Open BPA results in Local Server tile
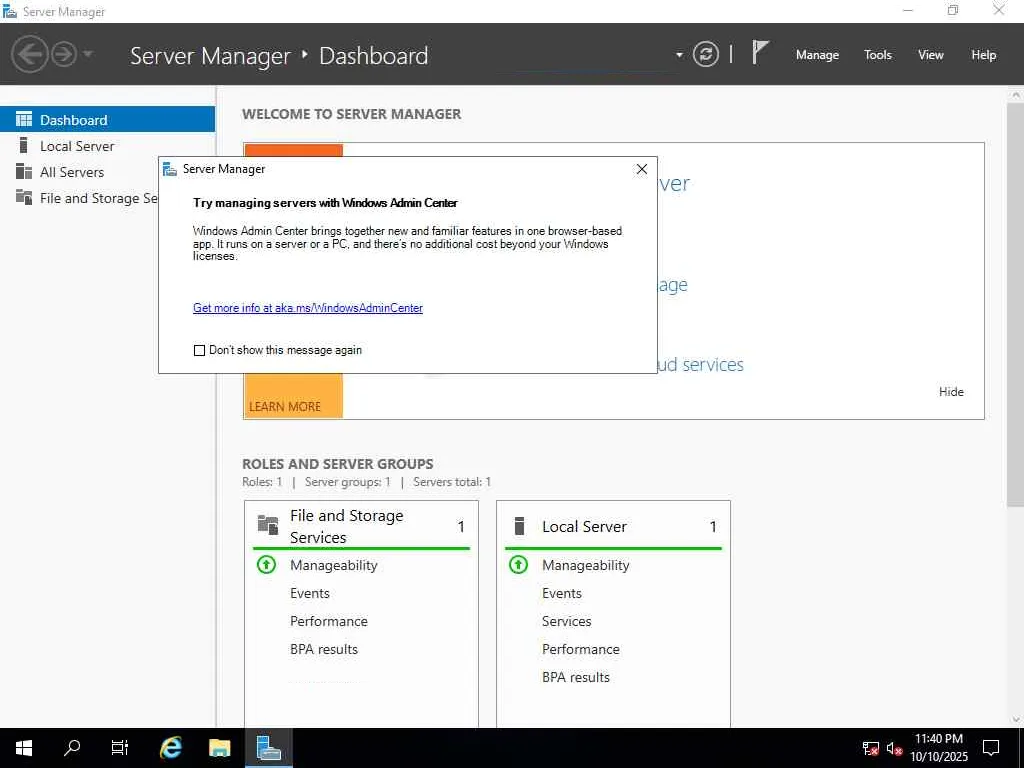The height and width of the screenshot is (768, 1024). [576, 677]
